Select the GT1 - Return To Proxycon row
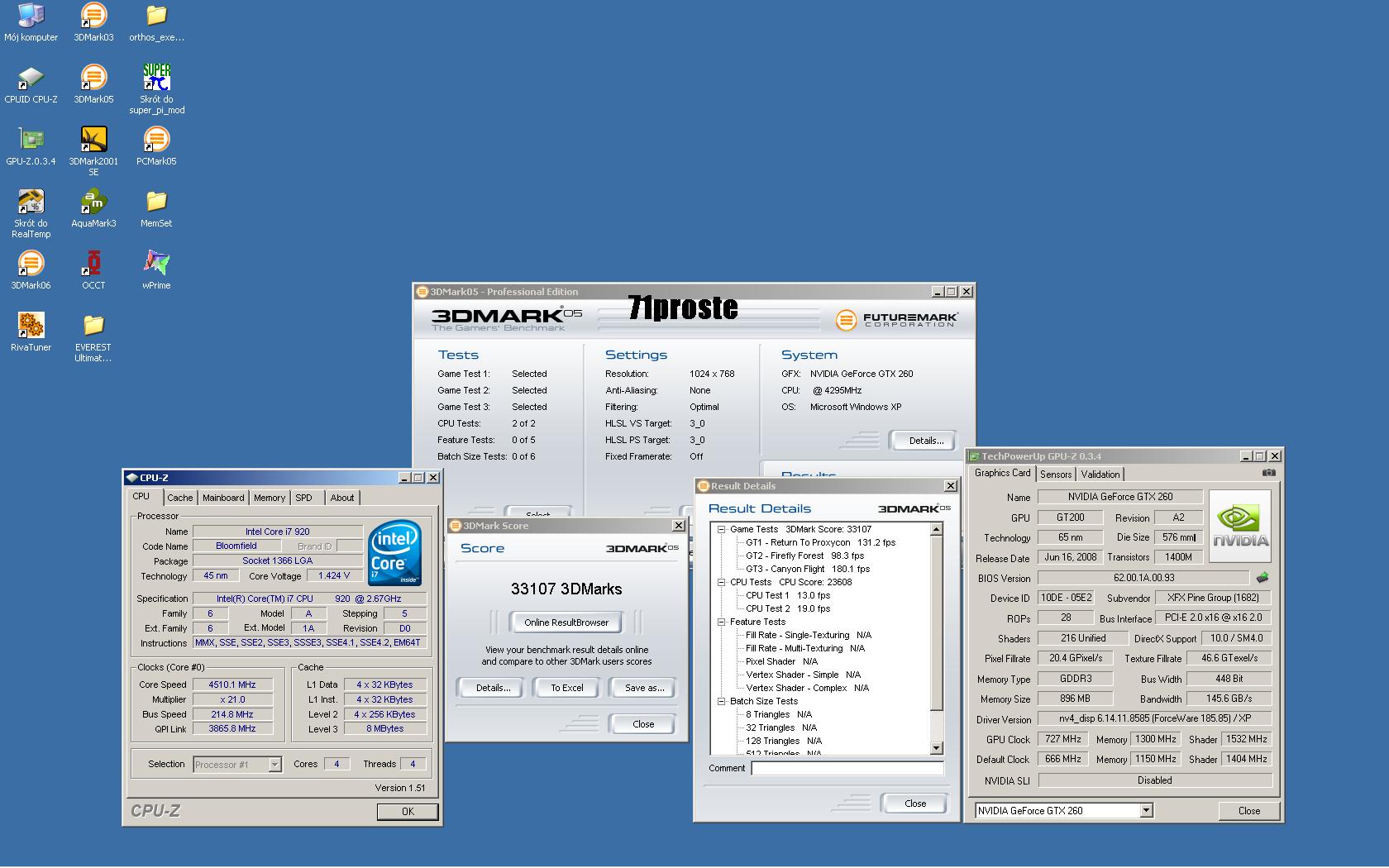 point(820,542)
